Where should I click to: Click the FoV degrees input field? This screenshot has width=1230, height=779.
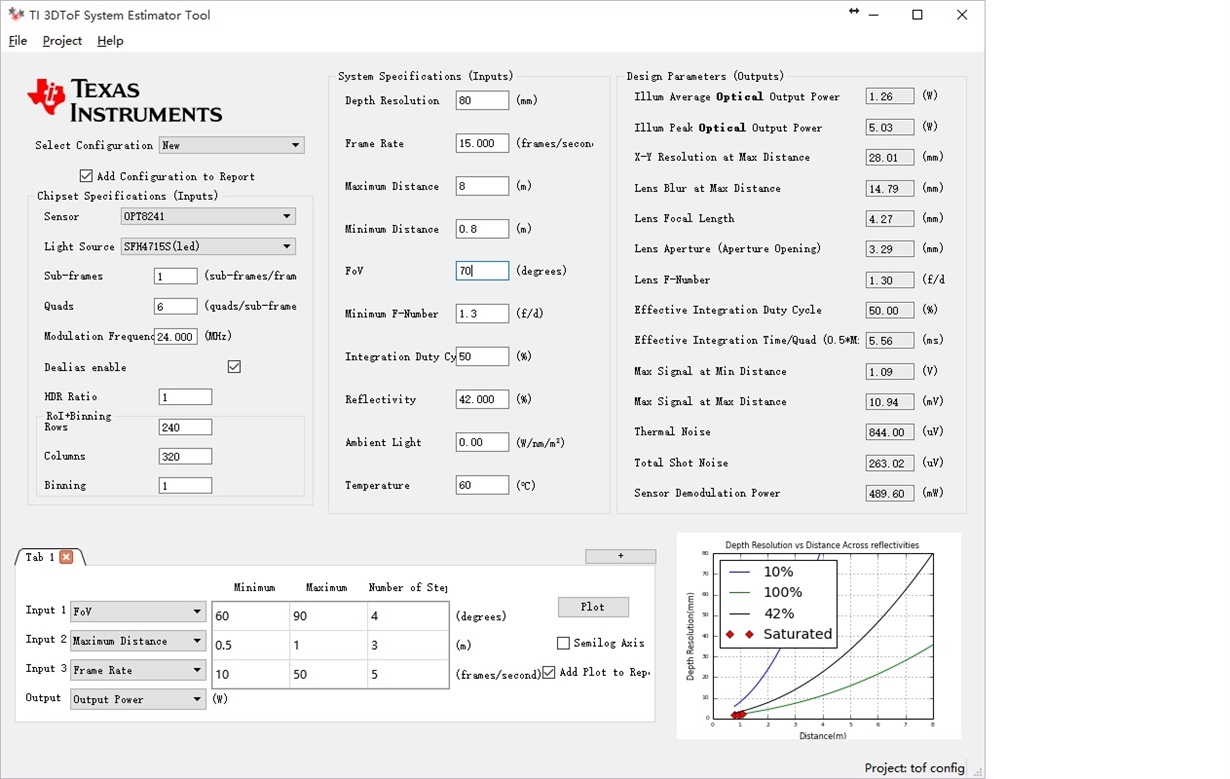(x=482, y=271)
